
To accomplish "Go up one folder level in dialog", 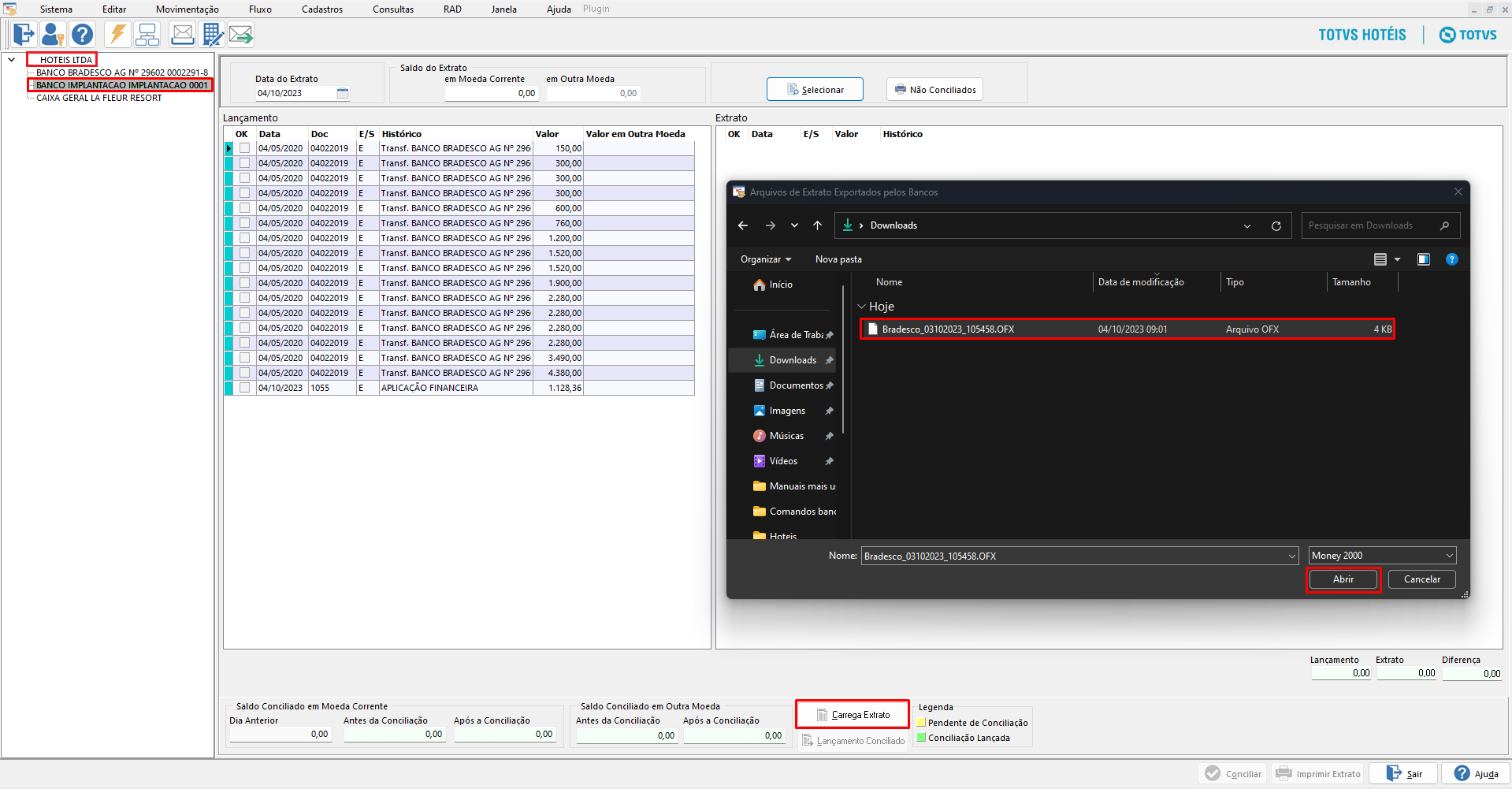I will [x=818, y=225].
